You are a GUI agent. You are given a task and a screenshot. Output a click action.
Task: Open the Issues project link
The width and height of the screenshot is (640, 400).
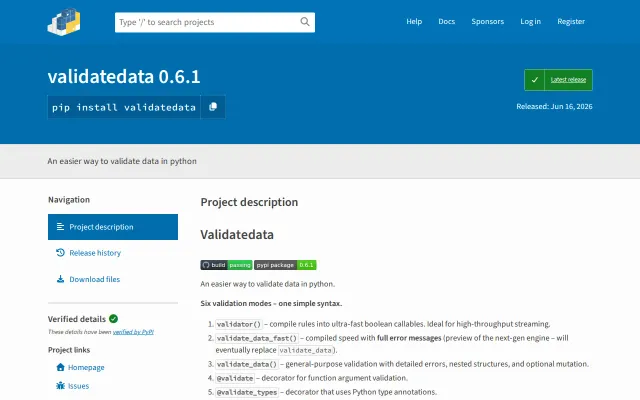point(78,386)
